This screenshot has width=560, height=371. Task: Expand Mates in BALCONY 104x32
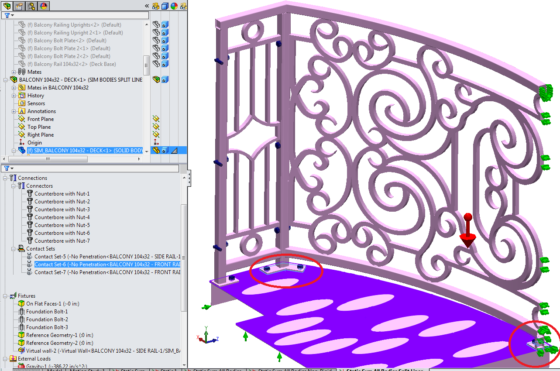point(14,87)
